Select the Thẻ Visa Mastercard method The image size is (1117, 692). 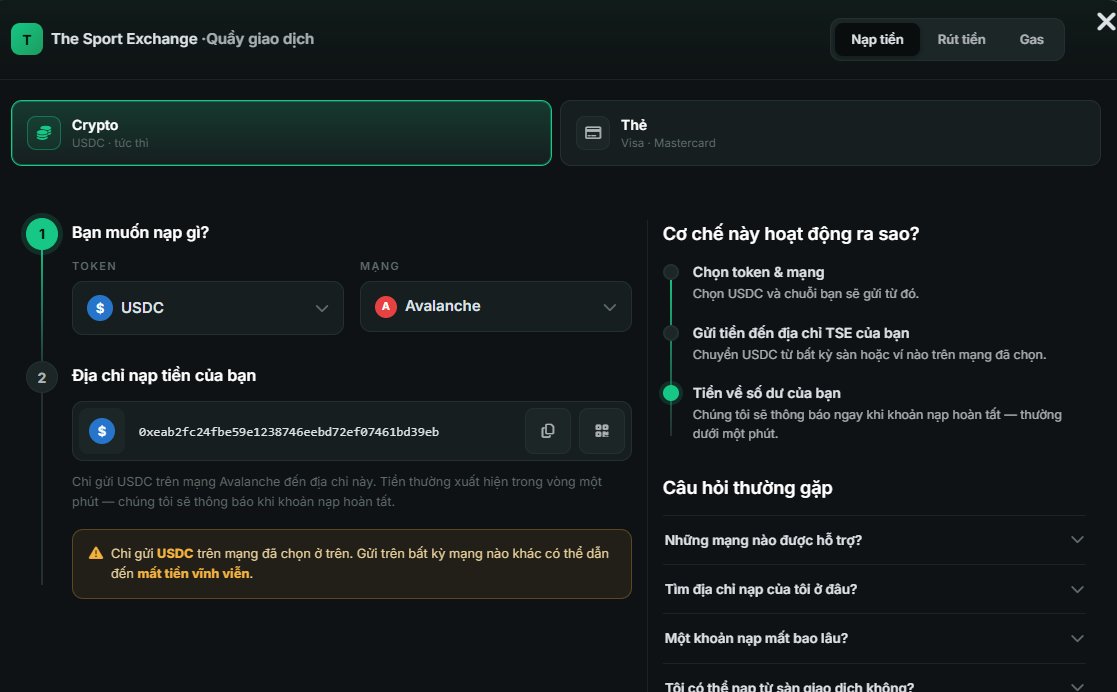click(830, 133)
